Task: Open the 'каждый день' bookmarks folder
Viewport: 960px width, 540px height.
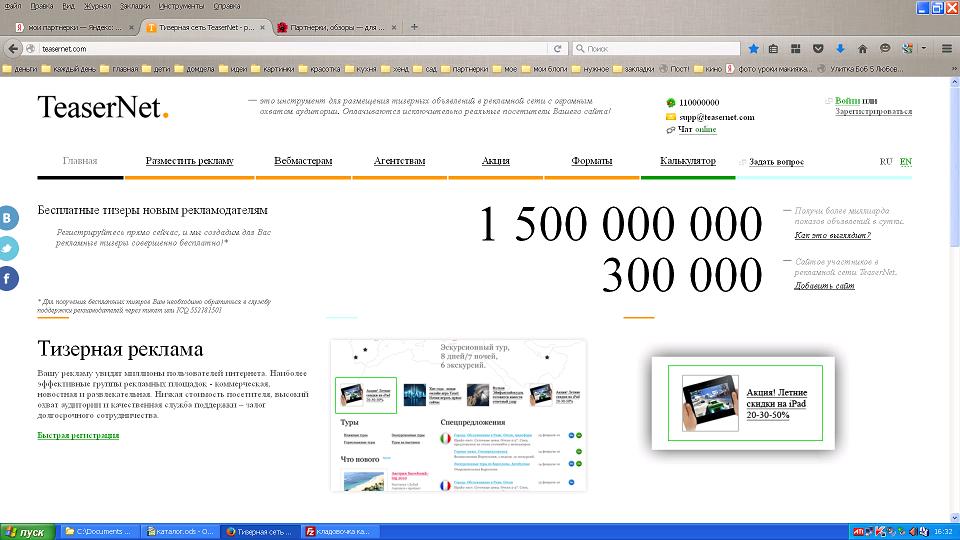Action: [x=69, y=69]
